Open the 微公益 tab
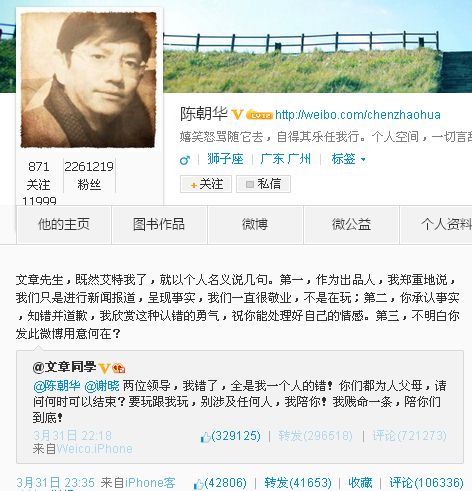472x491 pixels. click(x=351, y=224)
